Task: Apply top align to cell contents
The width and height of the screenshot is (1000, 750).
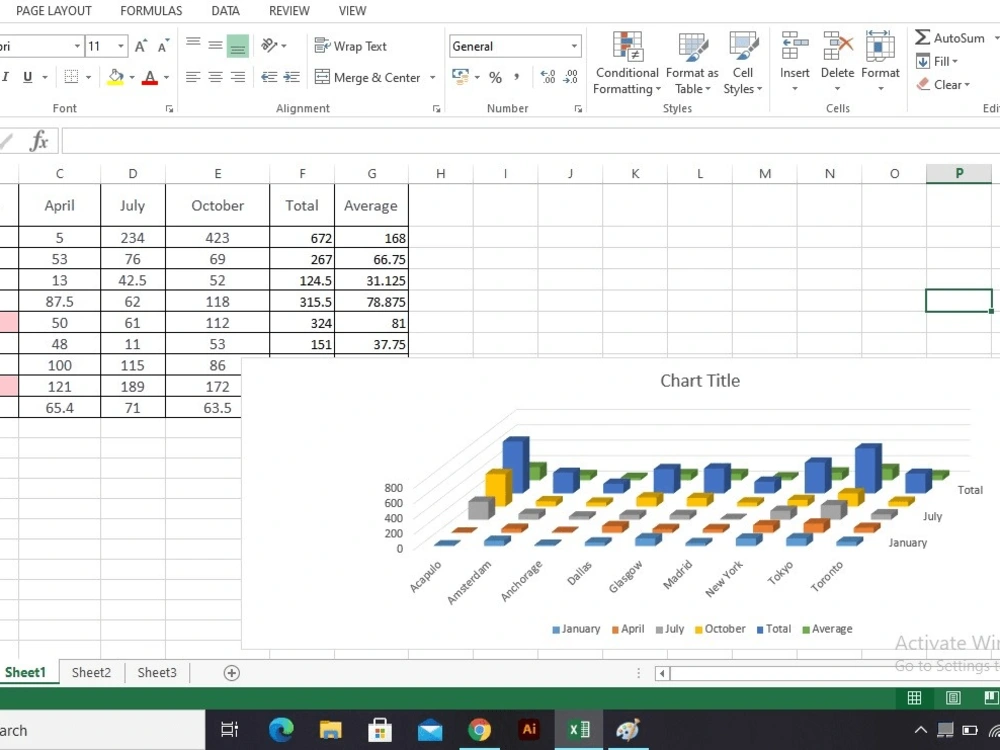Action: (193, 45)
